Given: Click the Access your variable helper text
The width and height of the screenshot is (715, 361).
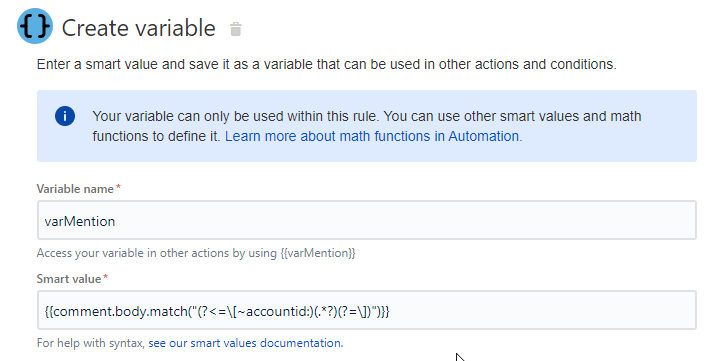Looking at the screenshot, I should 196,253.
